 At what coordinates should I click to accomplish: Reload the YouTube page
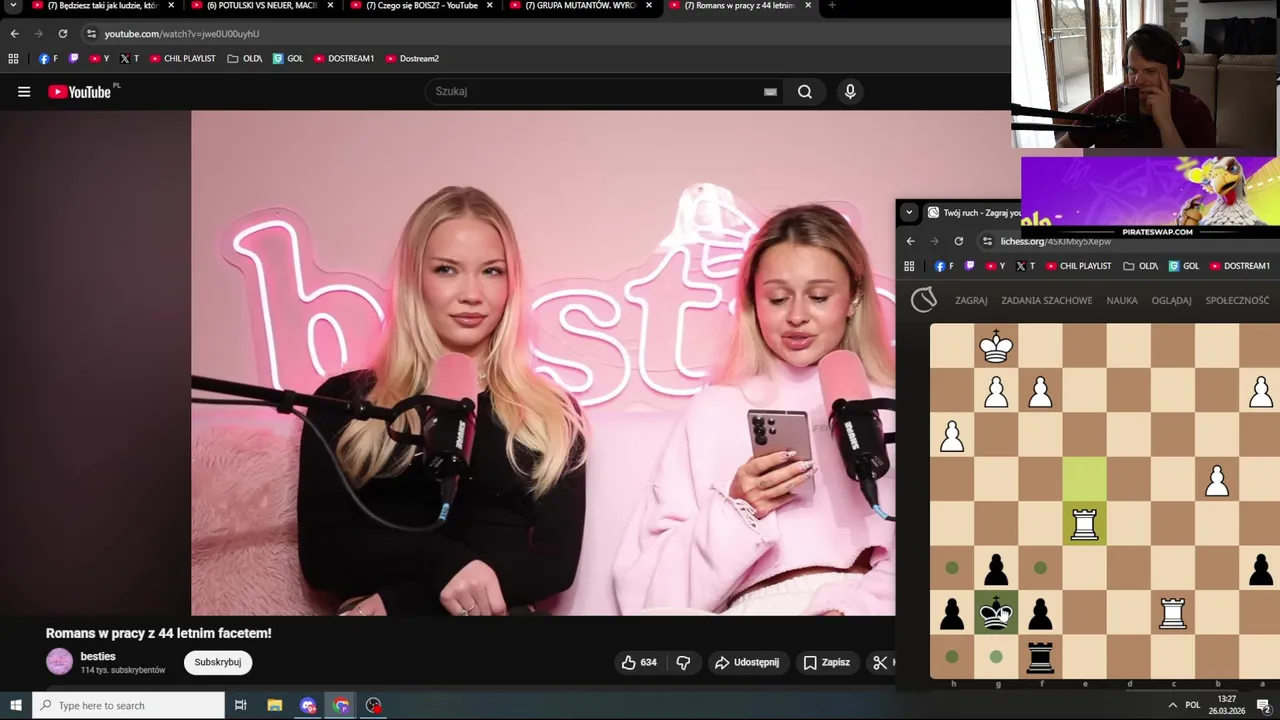click(62, 33)
